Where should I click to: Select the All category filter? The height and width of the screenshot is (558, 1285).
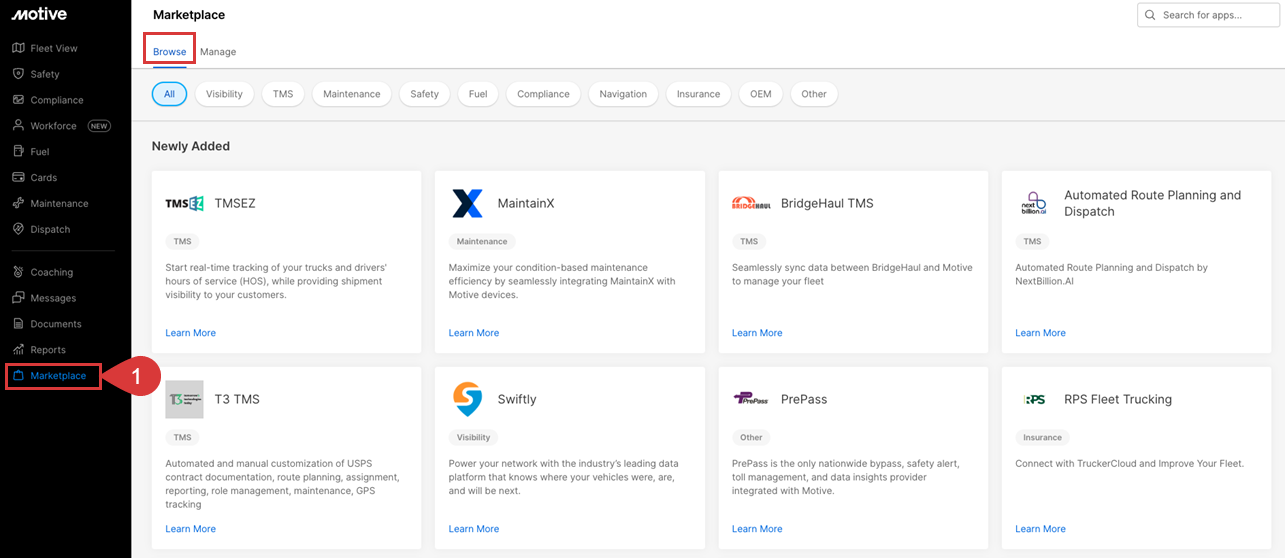coord(169,94)
